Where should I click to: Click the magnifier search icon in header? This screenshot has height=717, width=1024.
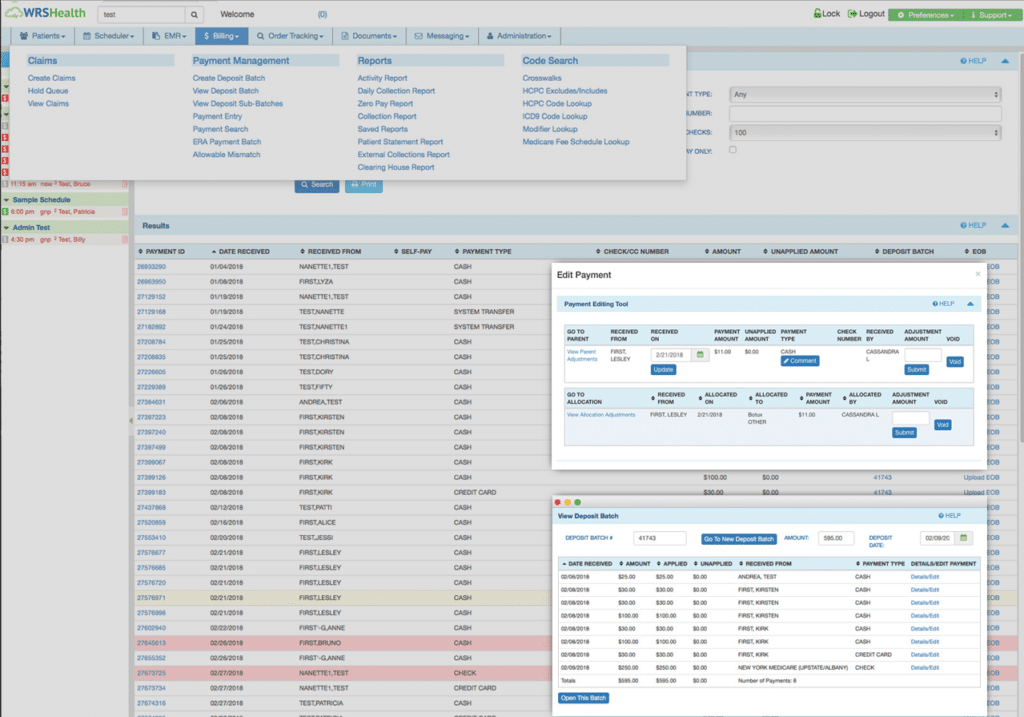pos(194,14)
